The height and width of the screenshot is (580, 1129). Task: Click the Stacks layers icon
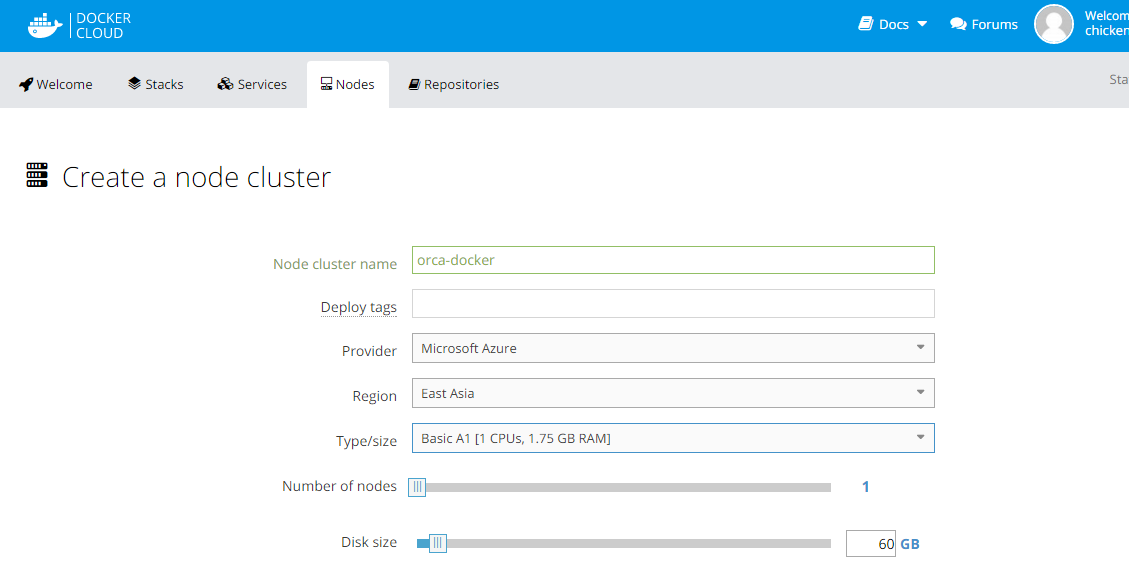134,84
